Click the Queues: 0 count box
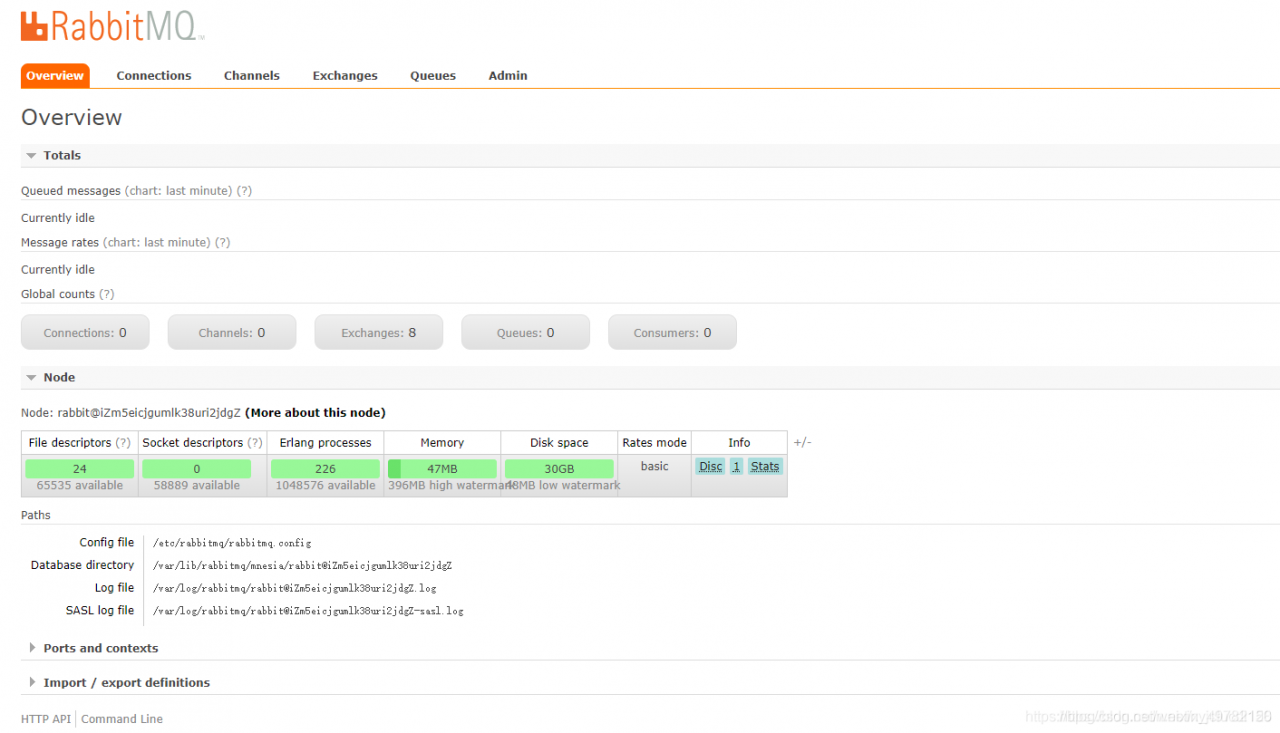The width and height of the screenshot is (1280, 733). click(x=525, y=333)
